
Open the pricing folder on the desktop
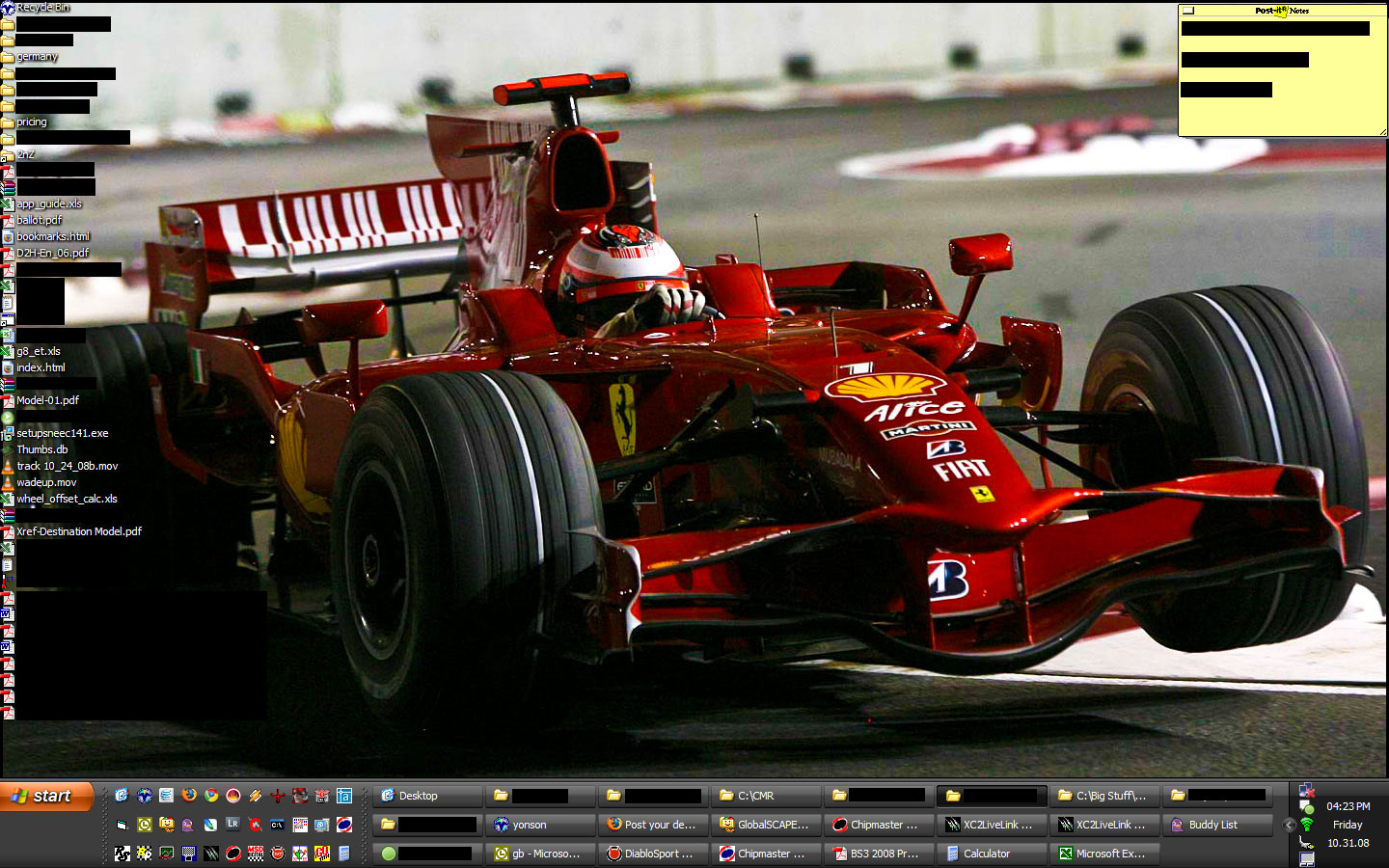(24, 122)
